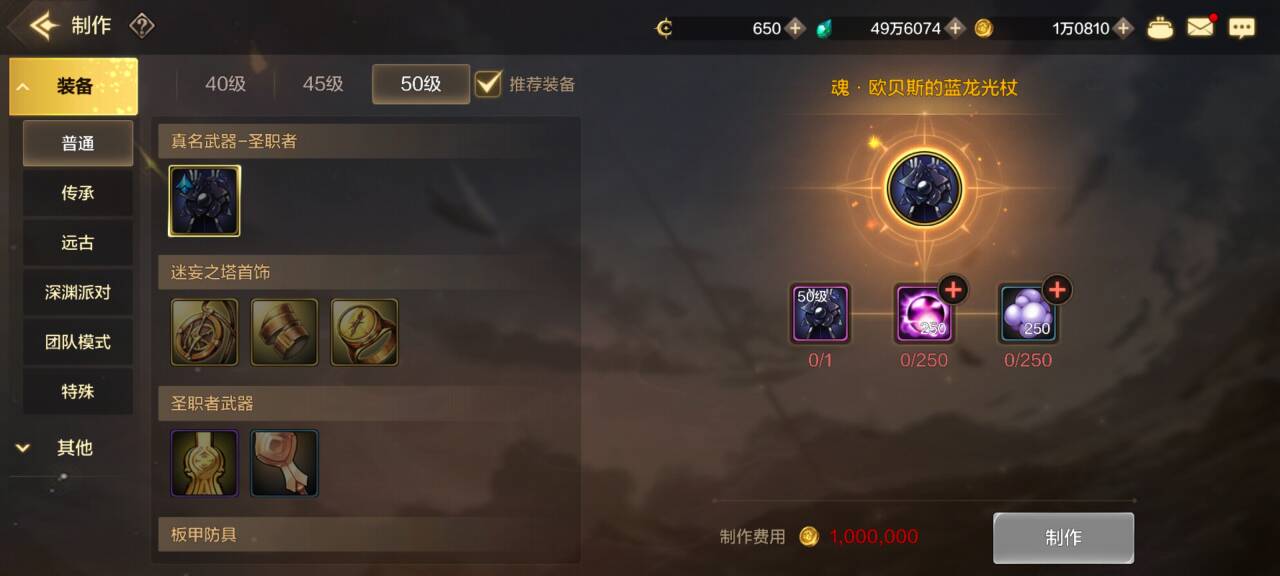Select the 真名武器 staff equipment icon
The height and width of the screenshot is (576, 1280).
coord(204,201)
